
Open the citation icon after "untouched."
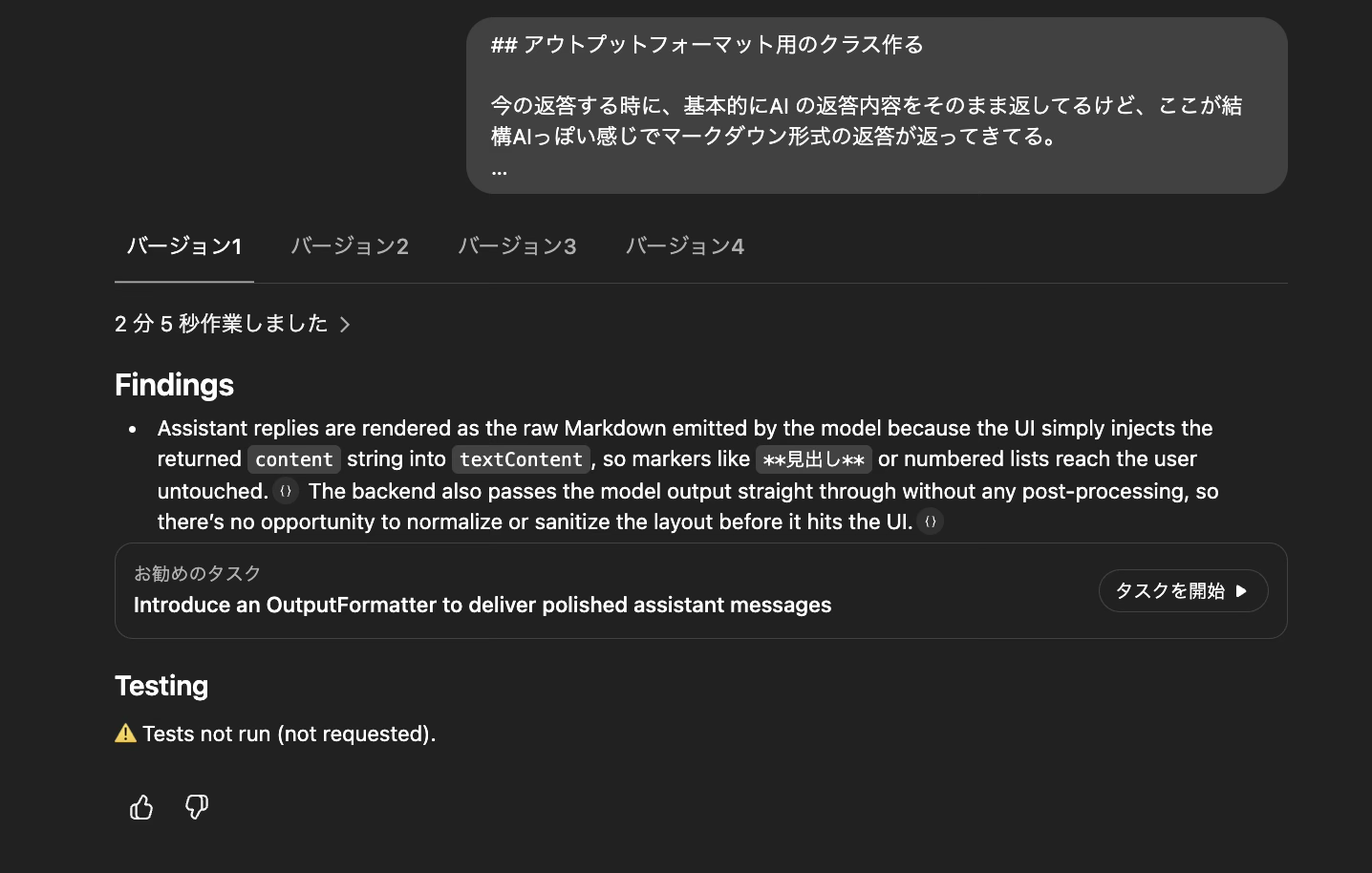pyautogui.click(x=286, y=491)
